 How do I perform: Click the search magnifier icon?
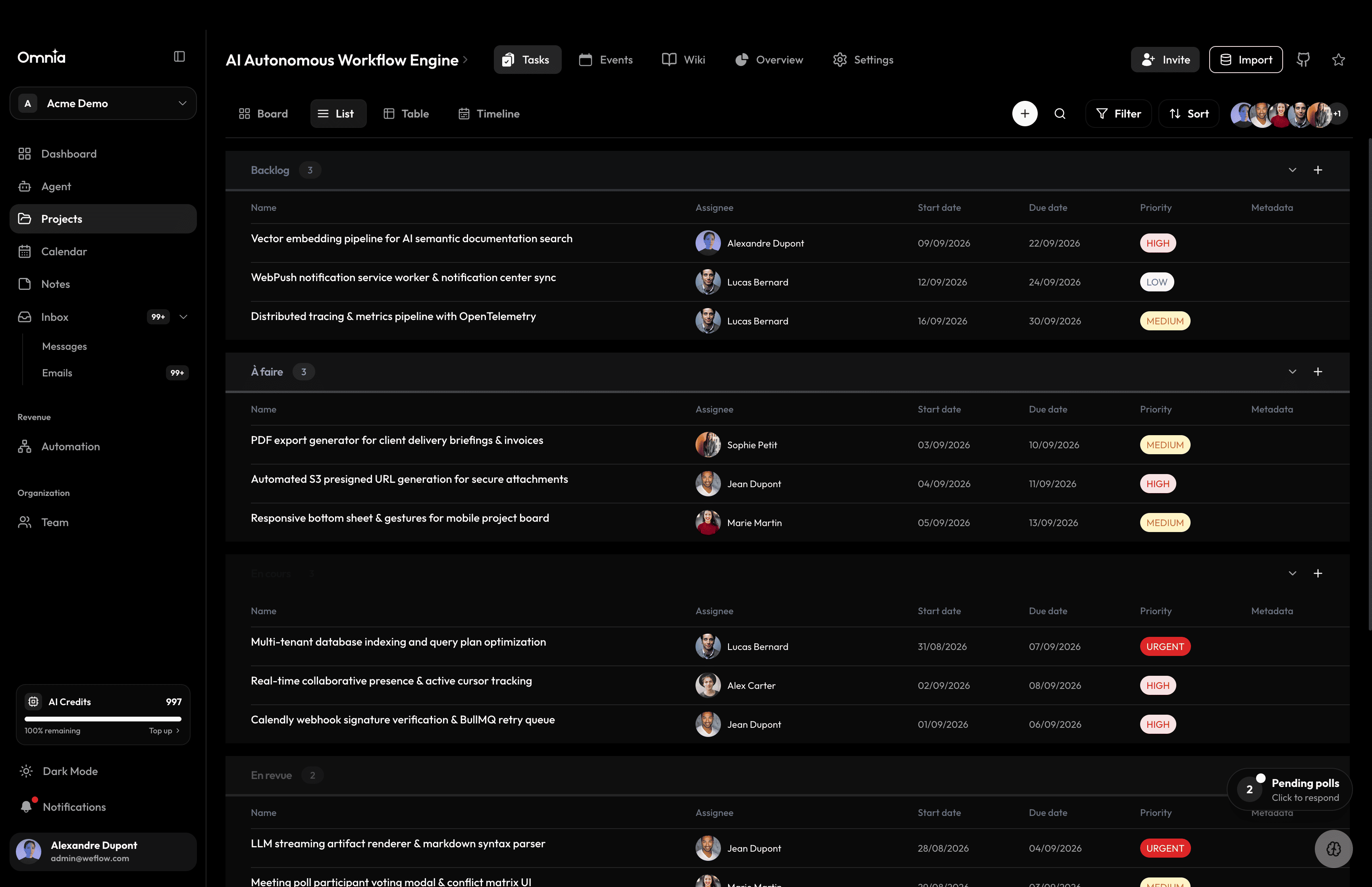(1060, 114)
